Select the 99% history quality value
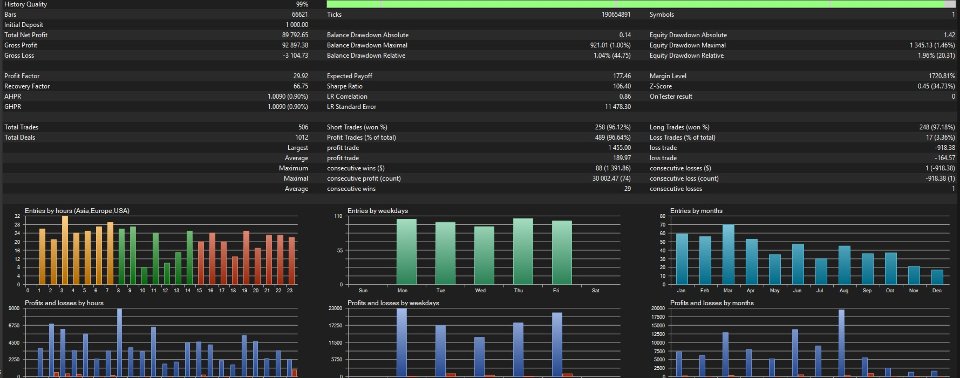The height and width of the screenshot is (378, 960). [302, 4]
